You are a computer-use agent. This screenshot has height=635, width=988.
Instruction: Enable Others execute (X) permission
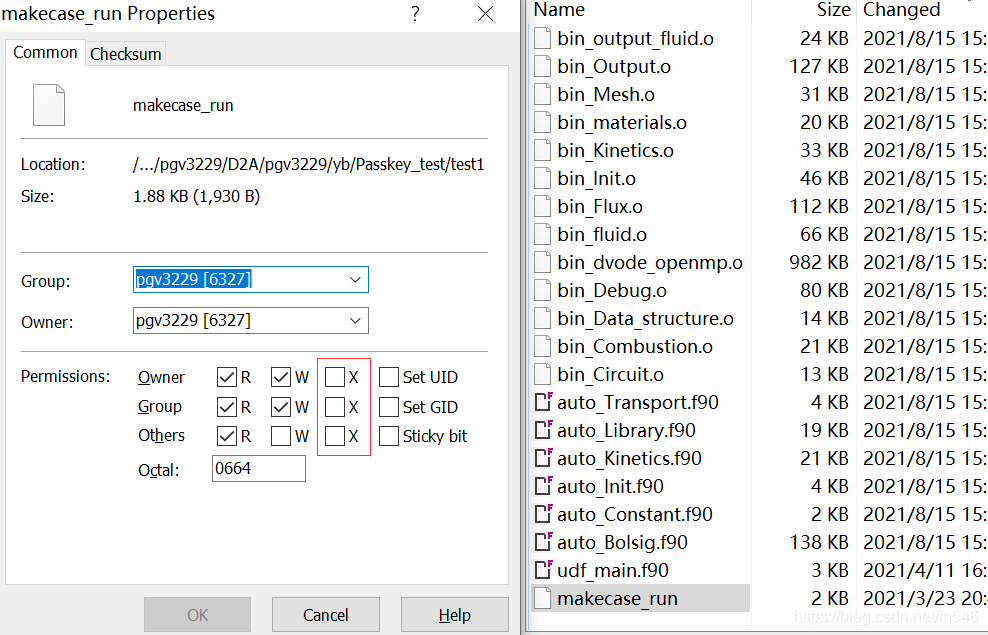tap(335, 435)
